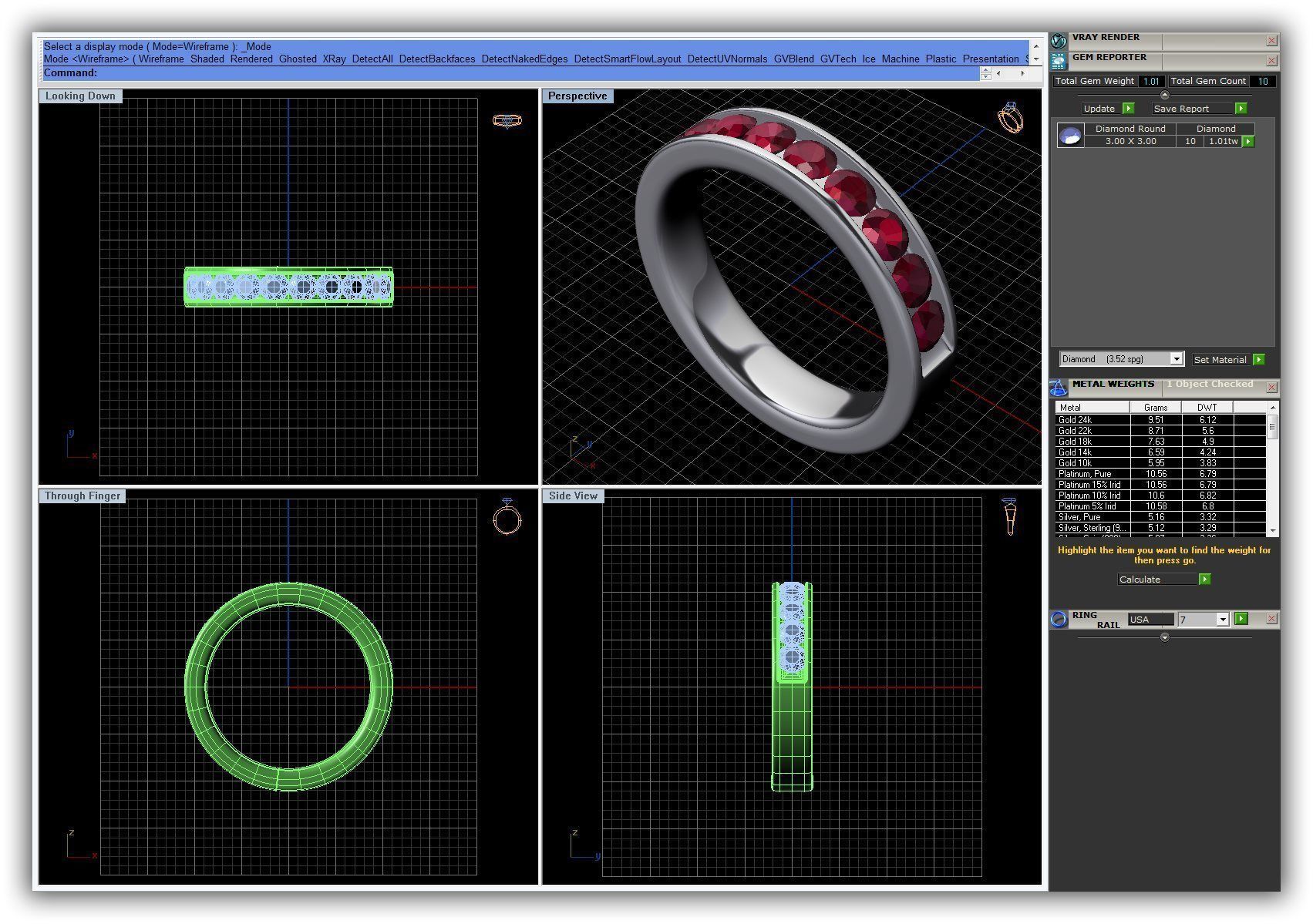Click the USA ring size standard field
Image resolution: width=1313 pixels, height=924 pixels.
[x=1150, y=620]
